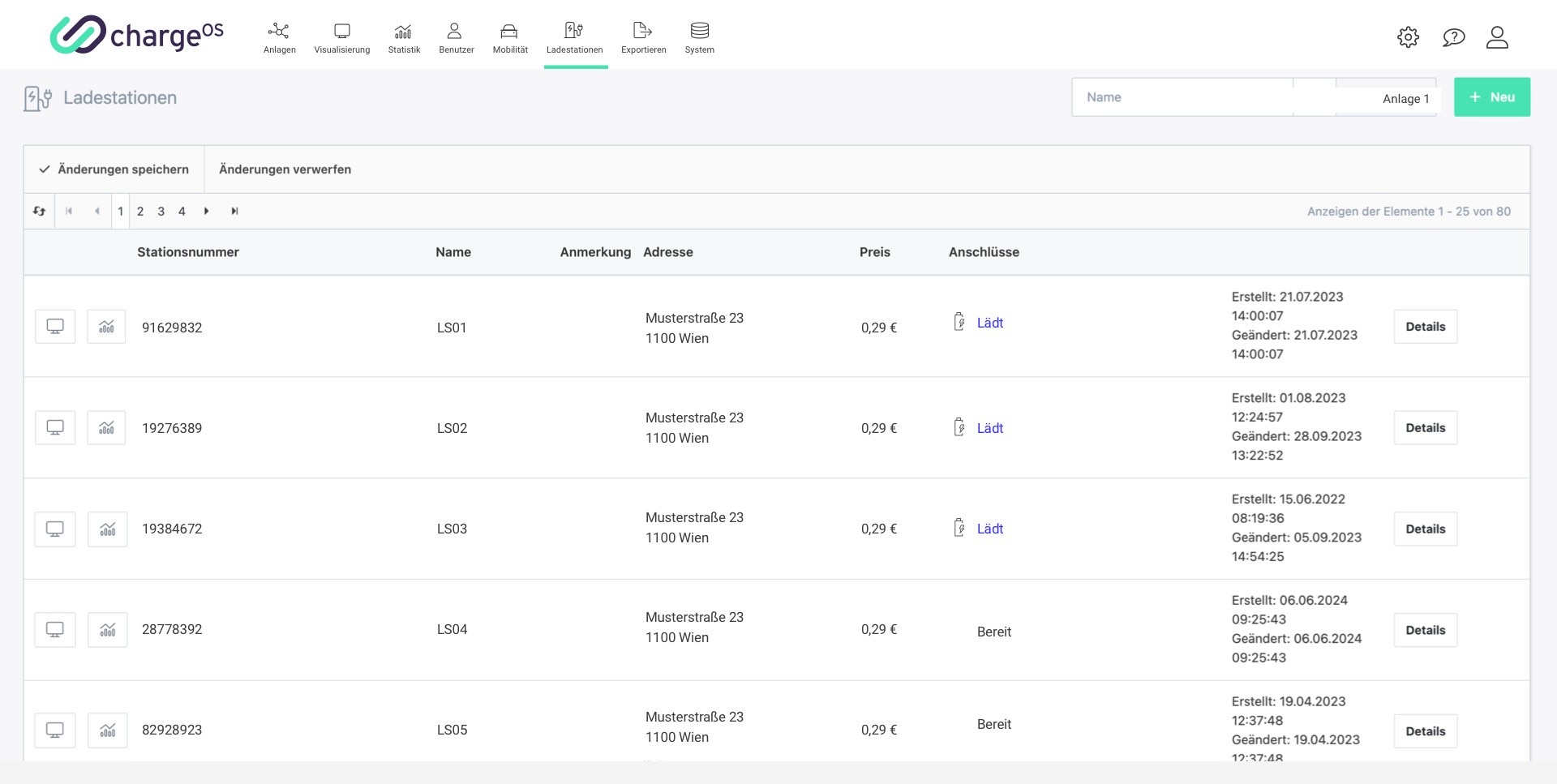Click the Lädt link for LS03
The image size is (1557, 784).
point(989,529)
